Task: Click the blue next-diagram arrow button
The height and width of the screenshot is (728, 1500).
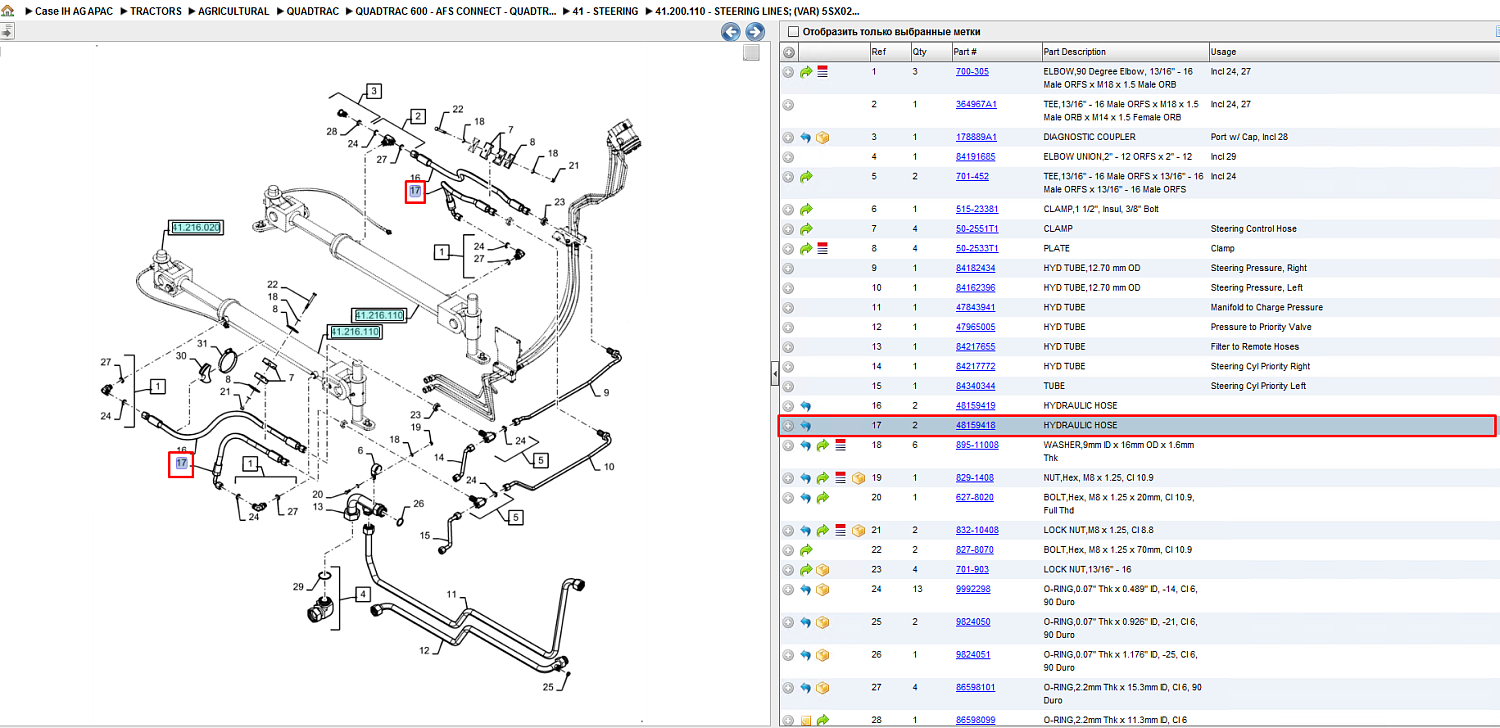Action: [755, 32]
